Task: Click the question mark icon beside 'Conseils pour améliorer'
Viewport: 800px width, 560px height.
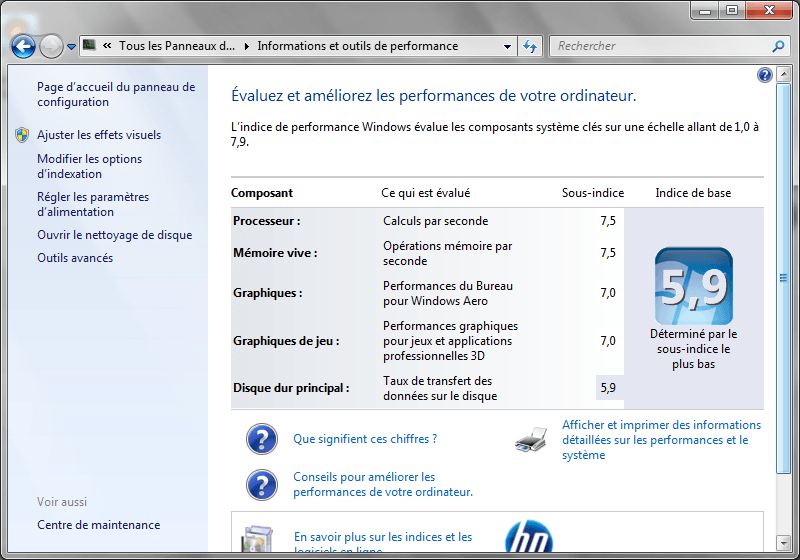Action: point(261,484)
